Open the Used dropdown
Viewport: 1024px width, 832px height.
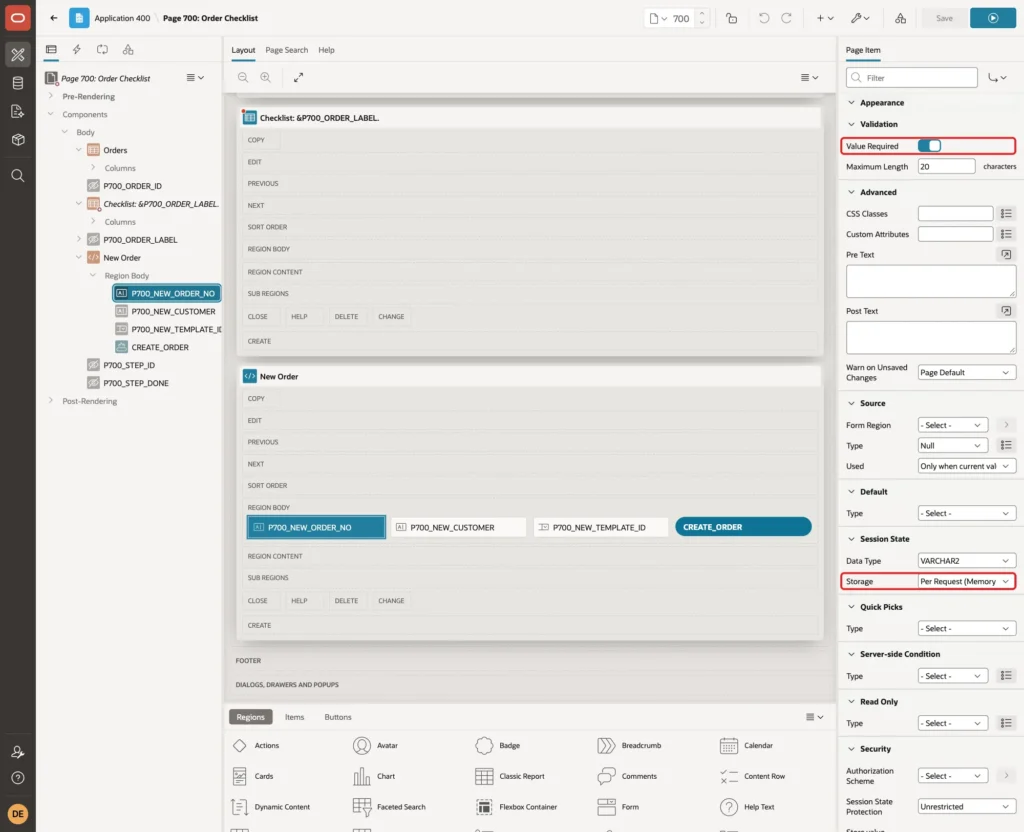point(966,466)
